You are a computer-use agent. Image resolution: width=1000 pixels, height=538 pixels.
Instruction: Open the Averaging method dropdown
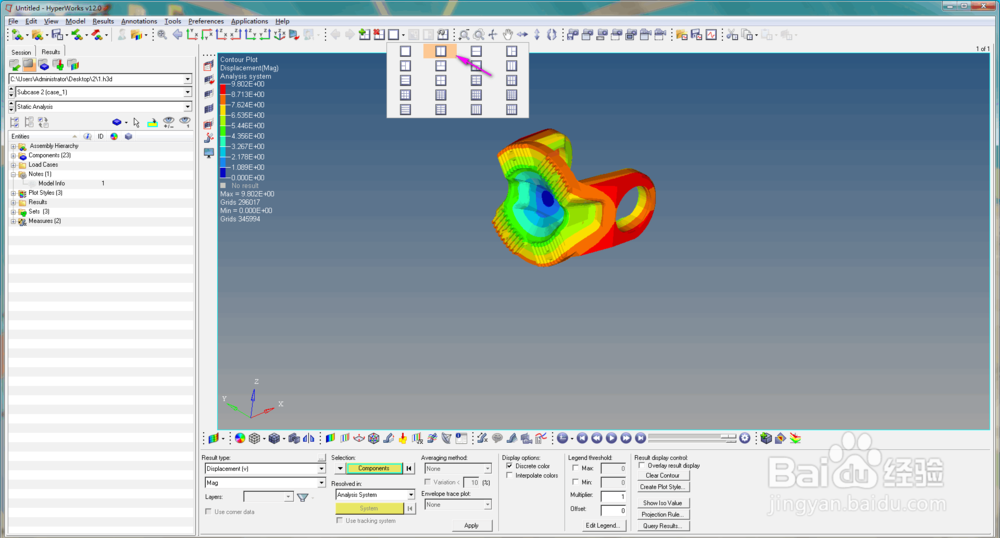point(487,469)
